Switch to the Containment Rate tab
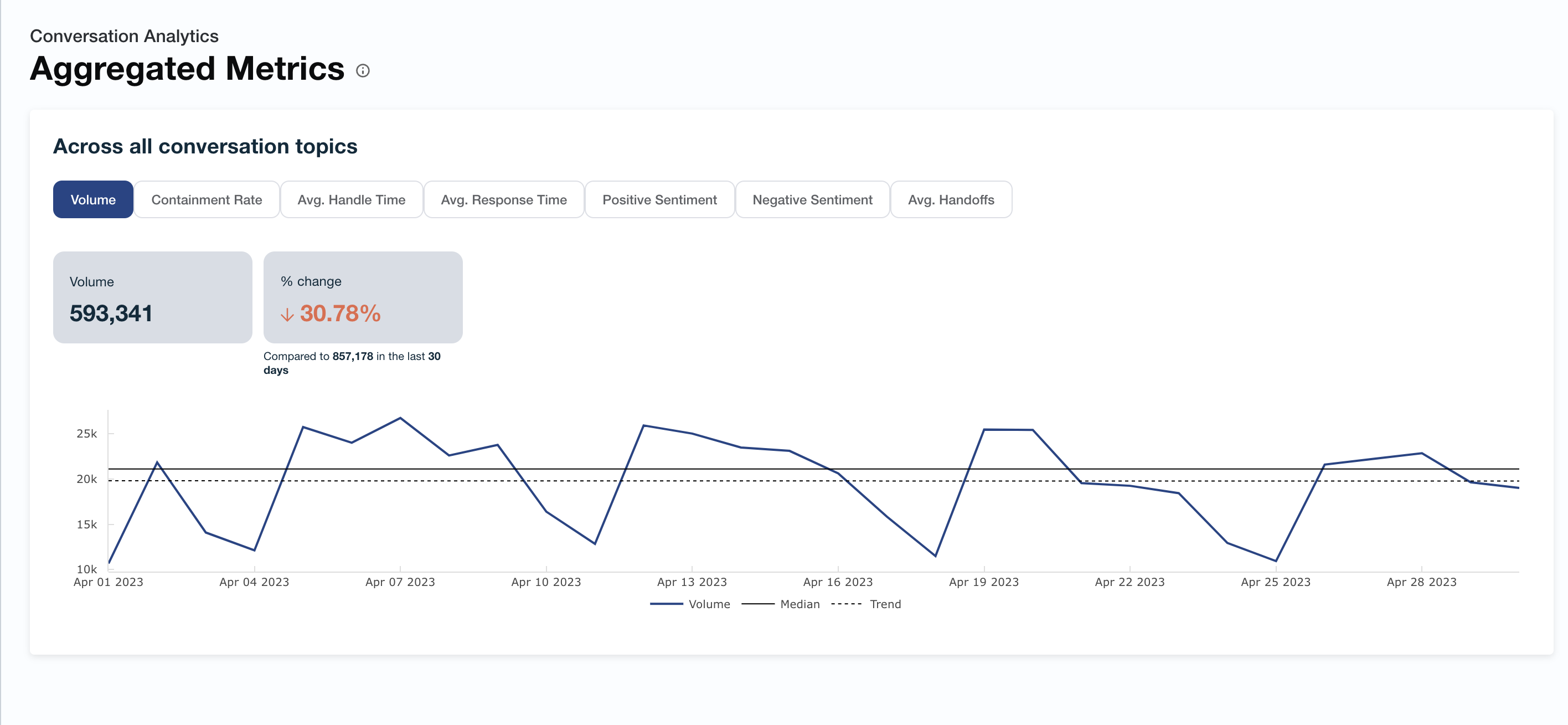The image size is (1568, 725). click(207, 199)
